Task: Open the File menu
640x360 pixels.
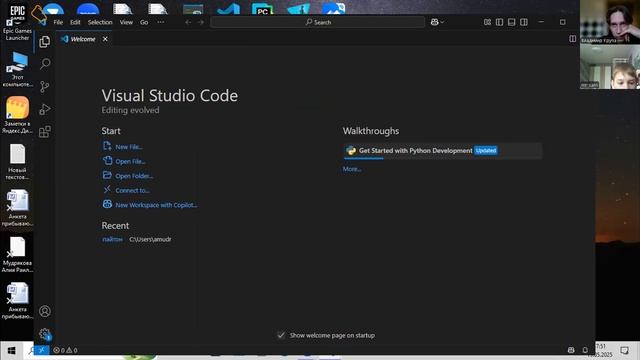Action: [58, 22]
